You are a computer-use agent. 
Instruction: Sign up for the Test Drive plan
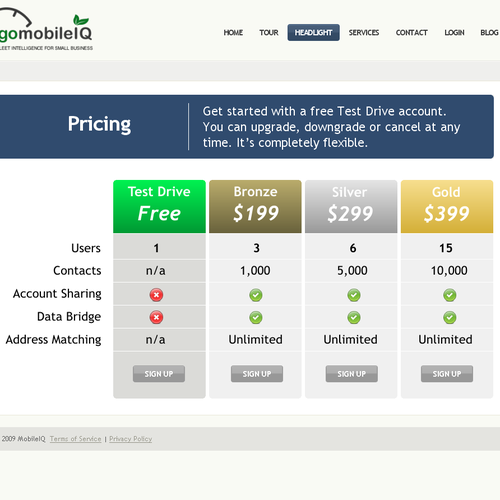159,374
